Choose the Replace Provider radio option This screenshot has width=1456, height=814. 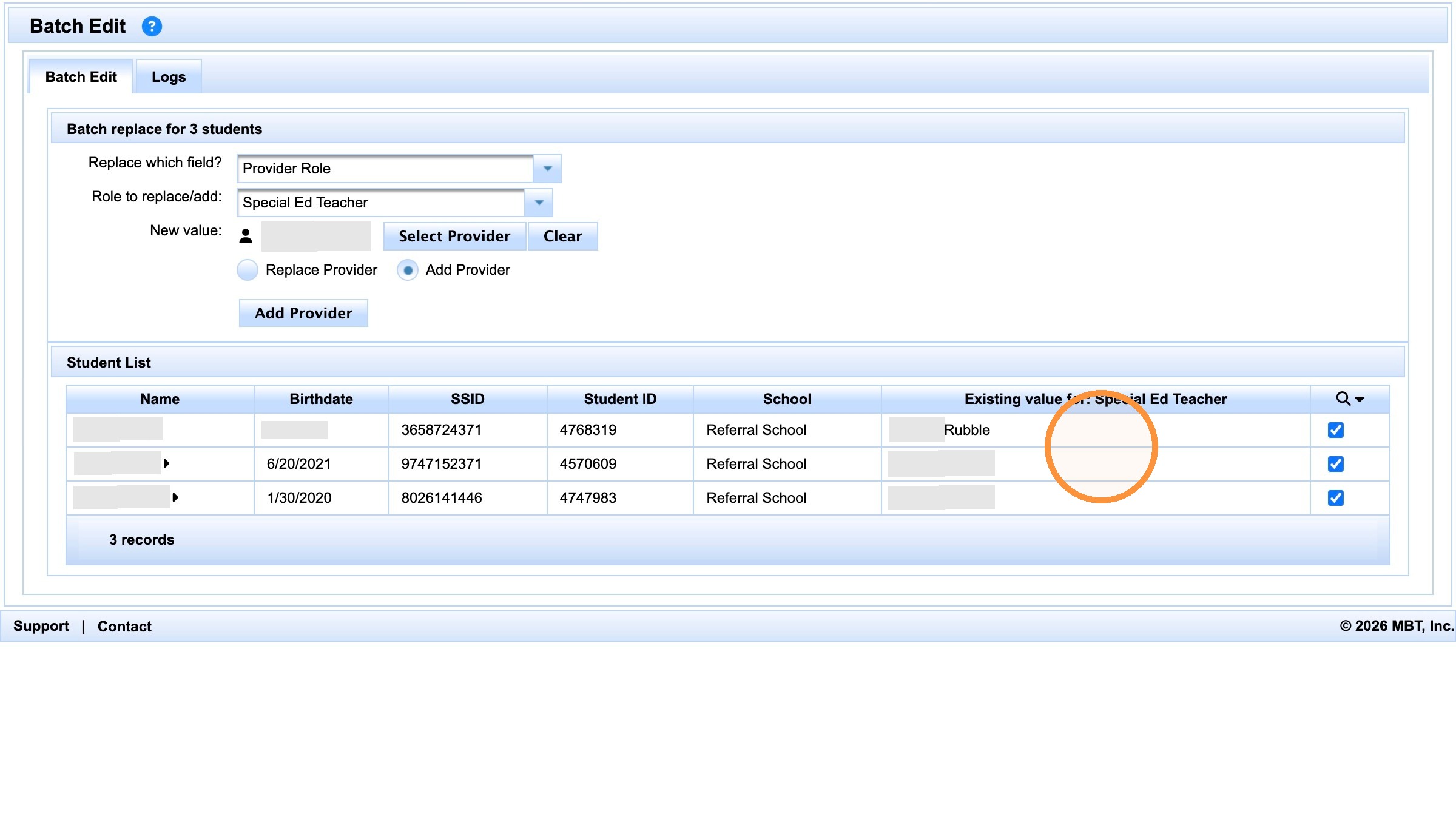pyautogui.click(x=248, y=270)
